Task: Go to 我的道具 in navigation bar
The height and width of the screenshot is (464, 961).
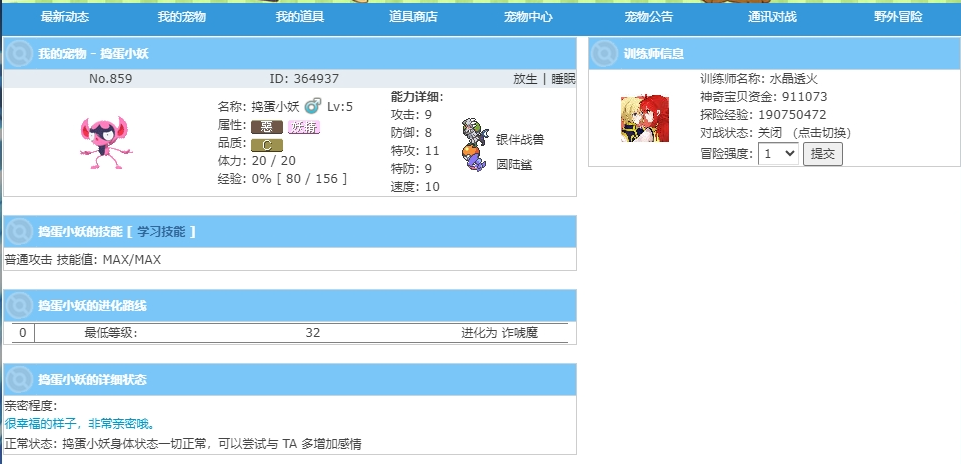Action: point(300,18)
